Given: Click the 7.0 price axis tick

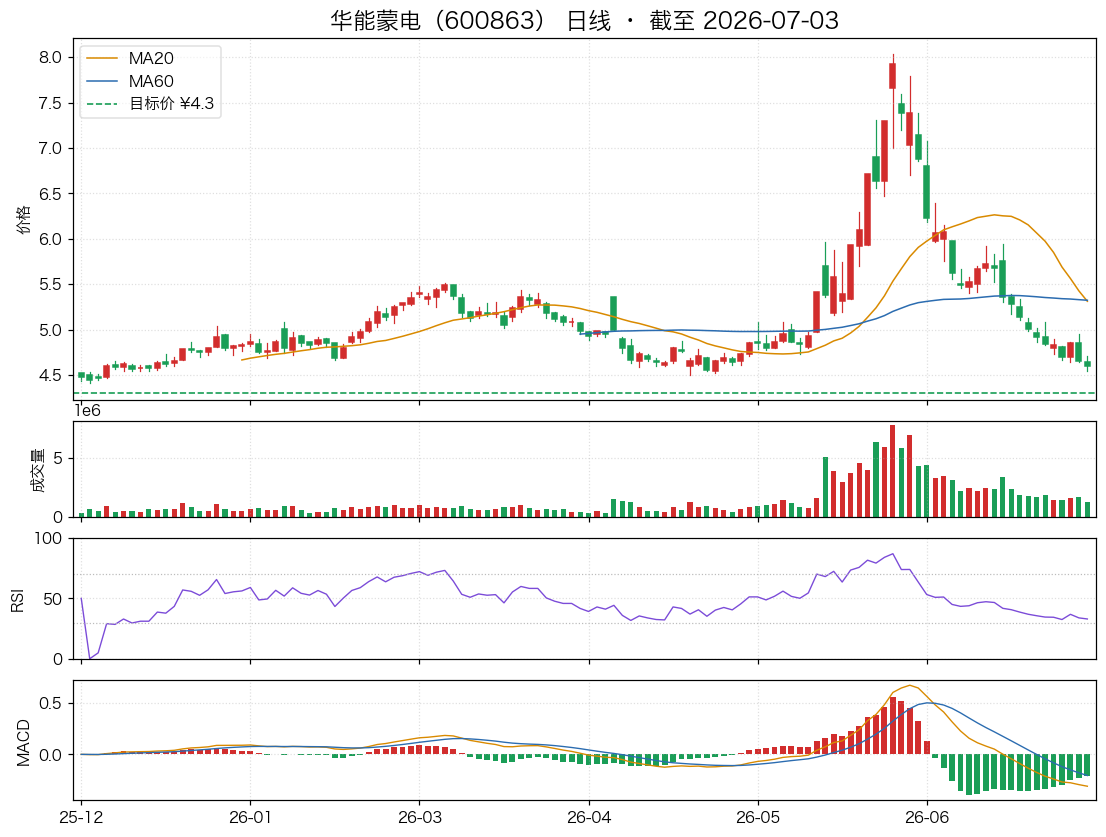Looking at the screenshot, I should [x=51, y=149].
